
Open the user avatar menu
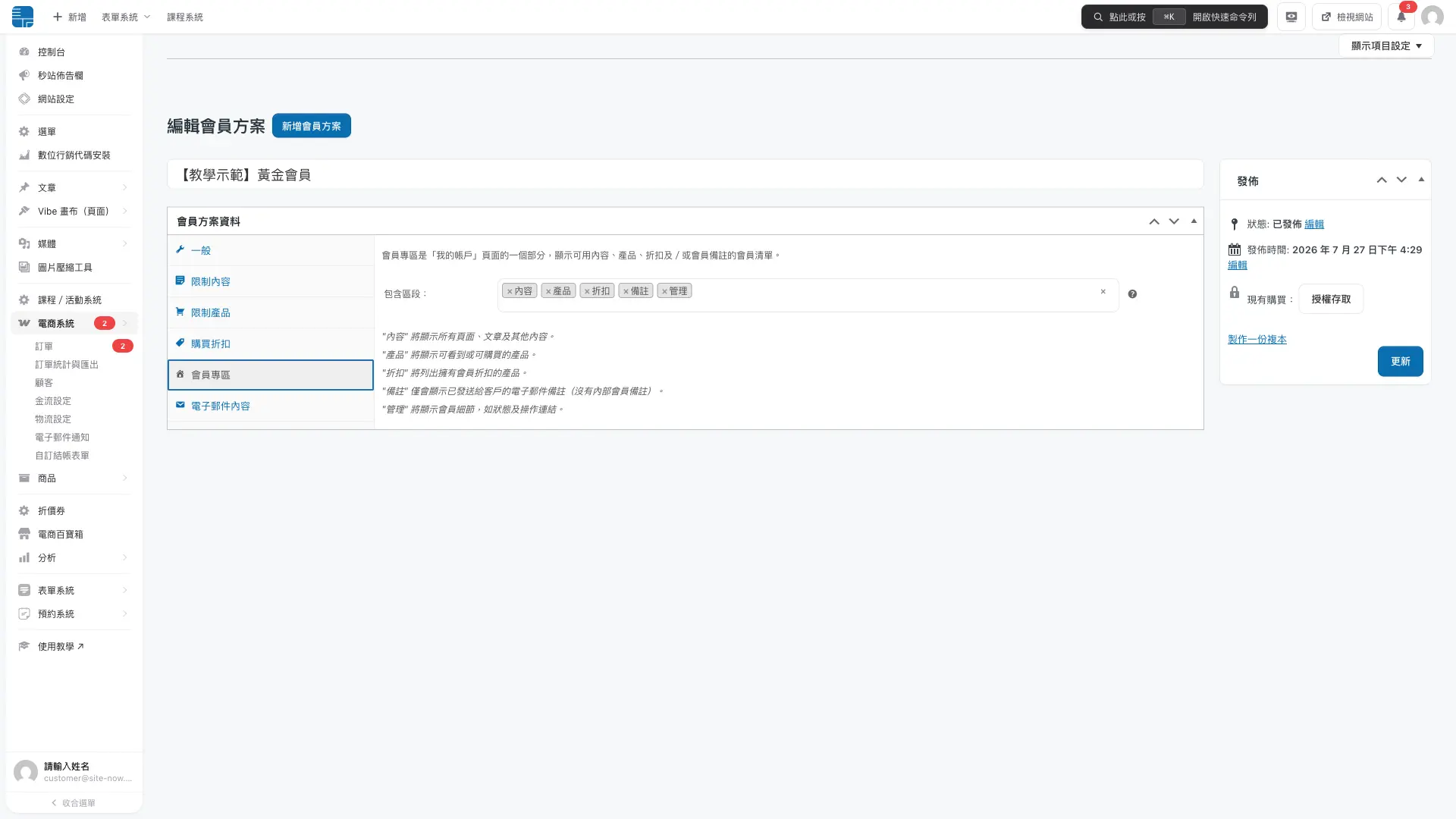click(x=1432, y=16)
